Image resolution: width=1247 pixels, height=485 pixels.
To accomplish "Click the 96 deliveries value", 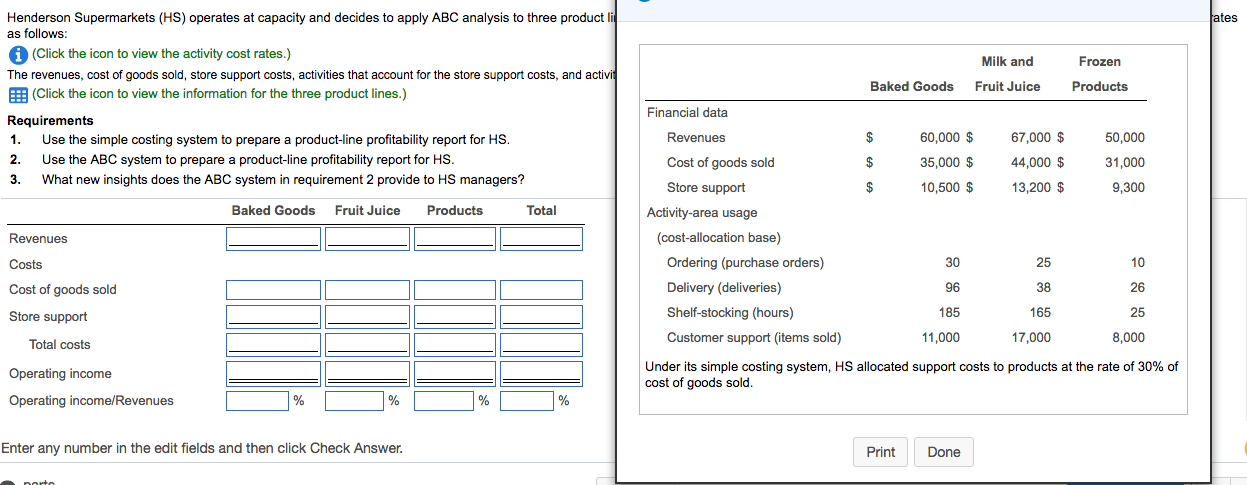I will [952, 288].
